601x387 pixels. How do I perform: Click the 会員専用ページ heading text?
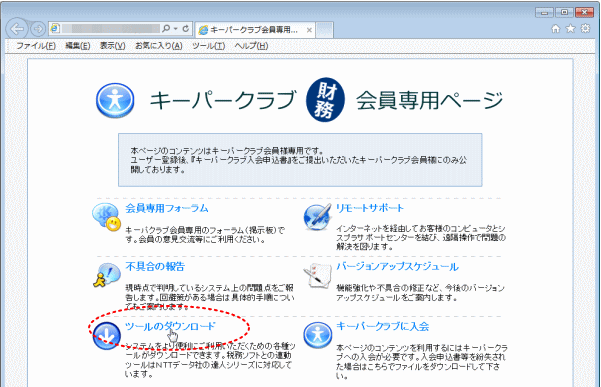coord(429,100)
